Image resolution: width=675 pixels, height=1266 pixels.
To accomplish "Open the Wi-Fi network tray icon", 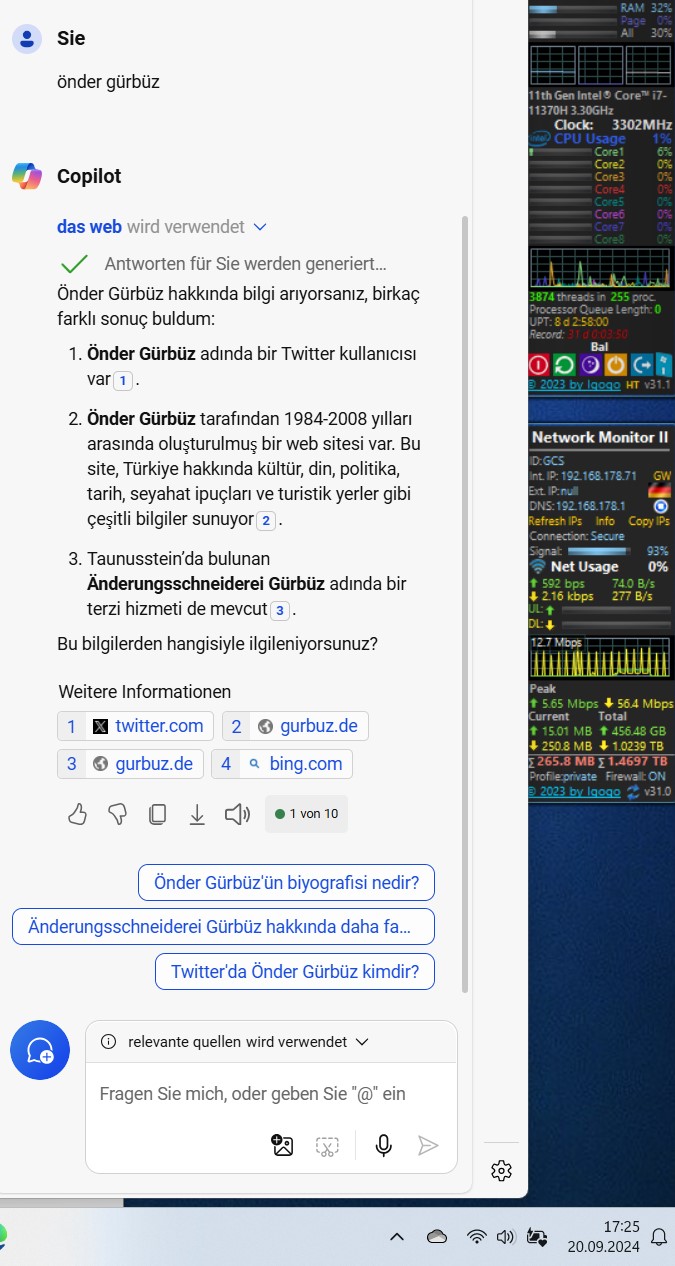I will coord(477,1237).
